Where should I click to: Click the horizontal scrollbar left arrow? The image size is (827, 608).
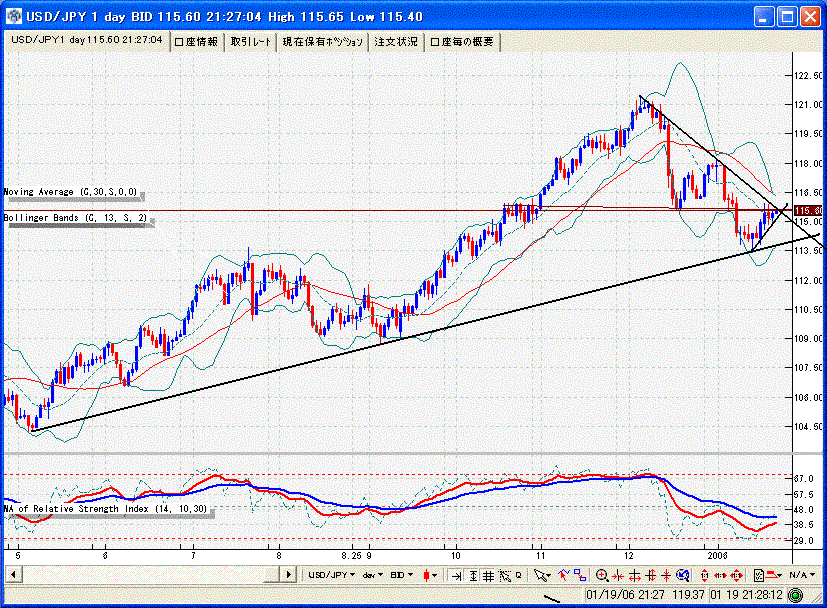(12, 575)
